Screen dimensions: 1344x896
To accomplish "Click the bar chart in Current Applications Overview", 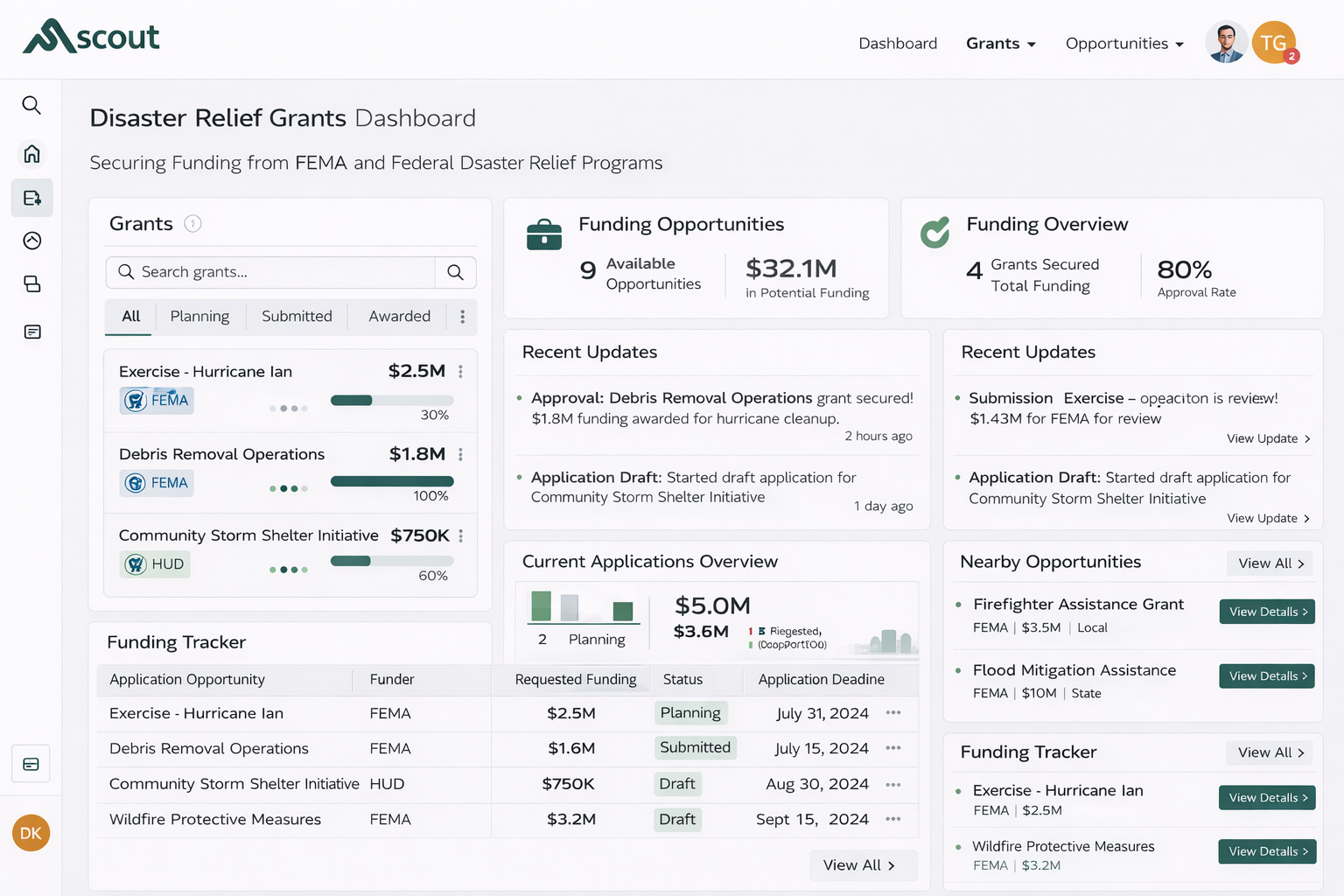I will click(x=583, y=606).
